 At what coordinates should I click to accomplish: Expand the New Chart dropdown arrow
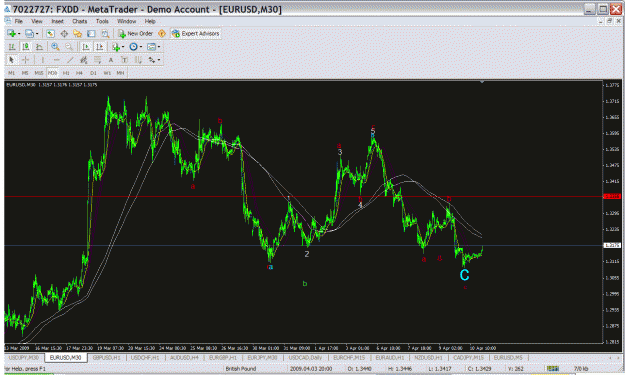tap(19, 33)
